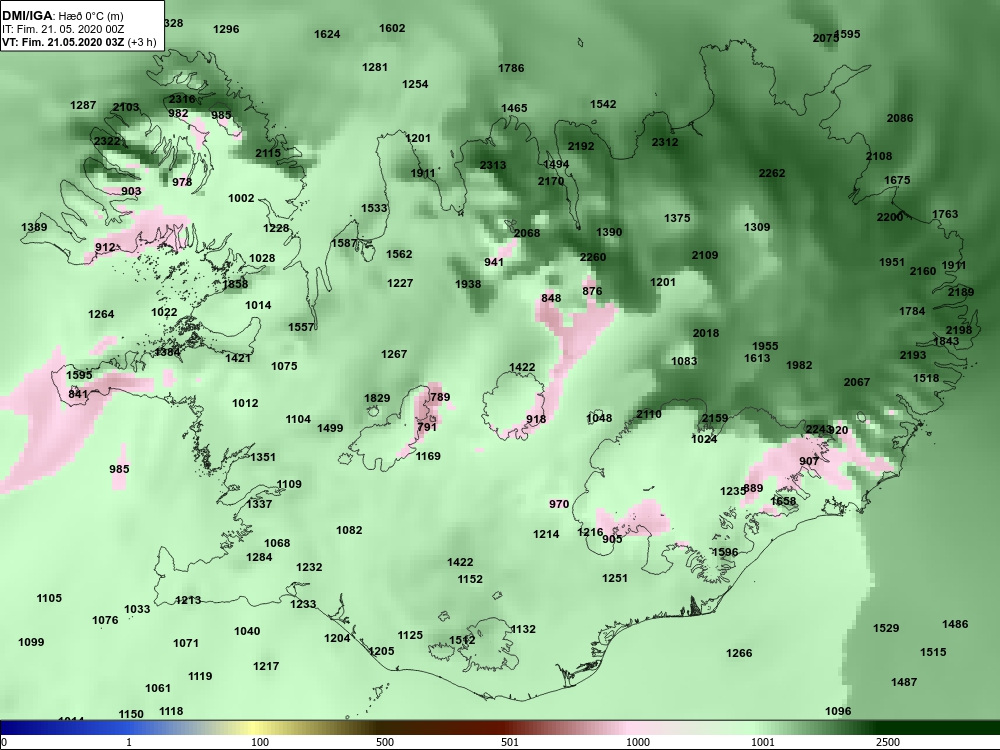The width and height of the screenshot is (1000, 750).
Task: Click the map value 970
Action: pyautogui.click(x=559, y=504)
